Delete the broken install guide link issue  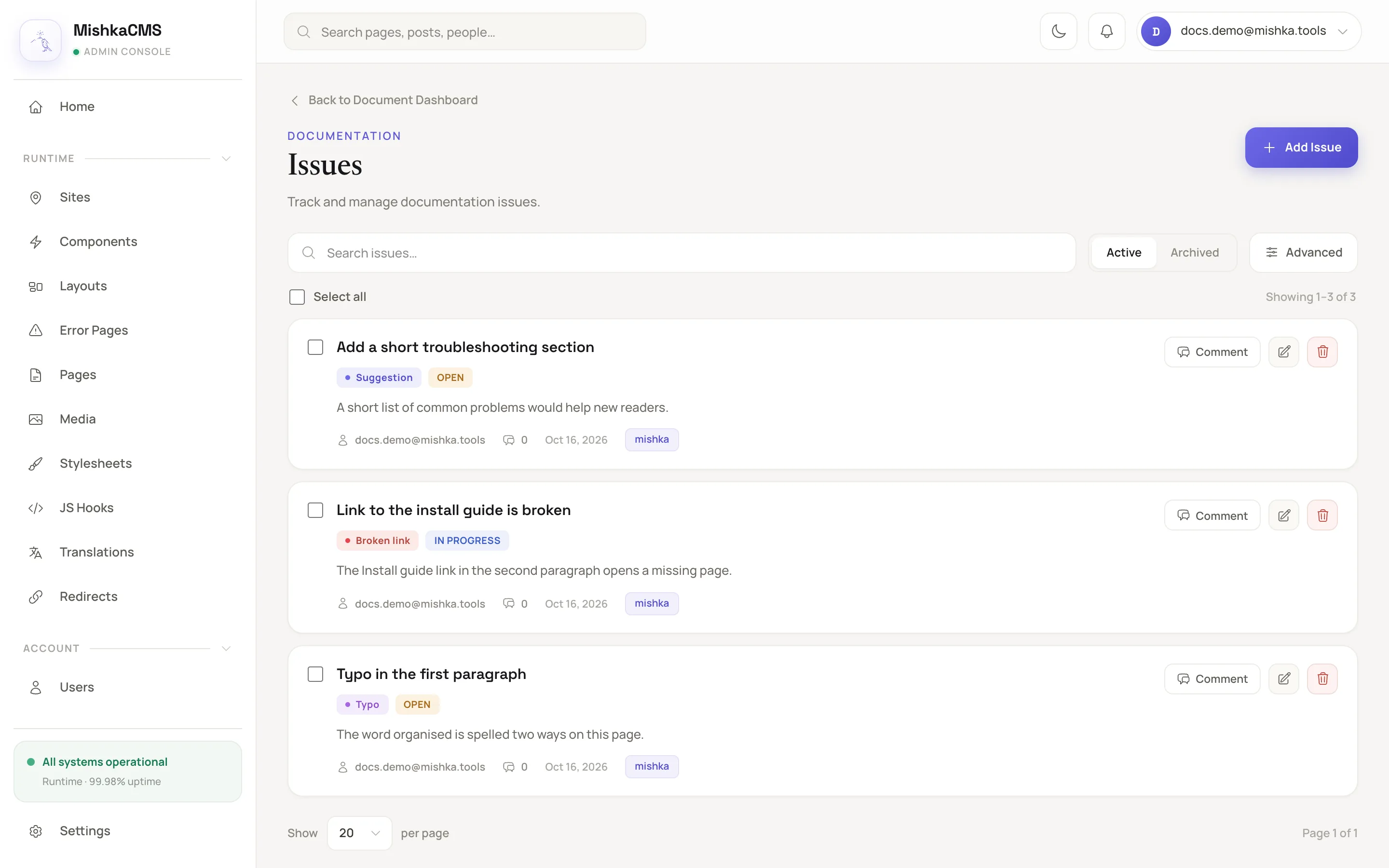(1322, 515)
